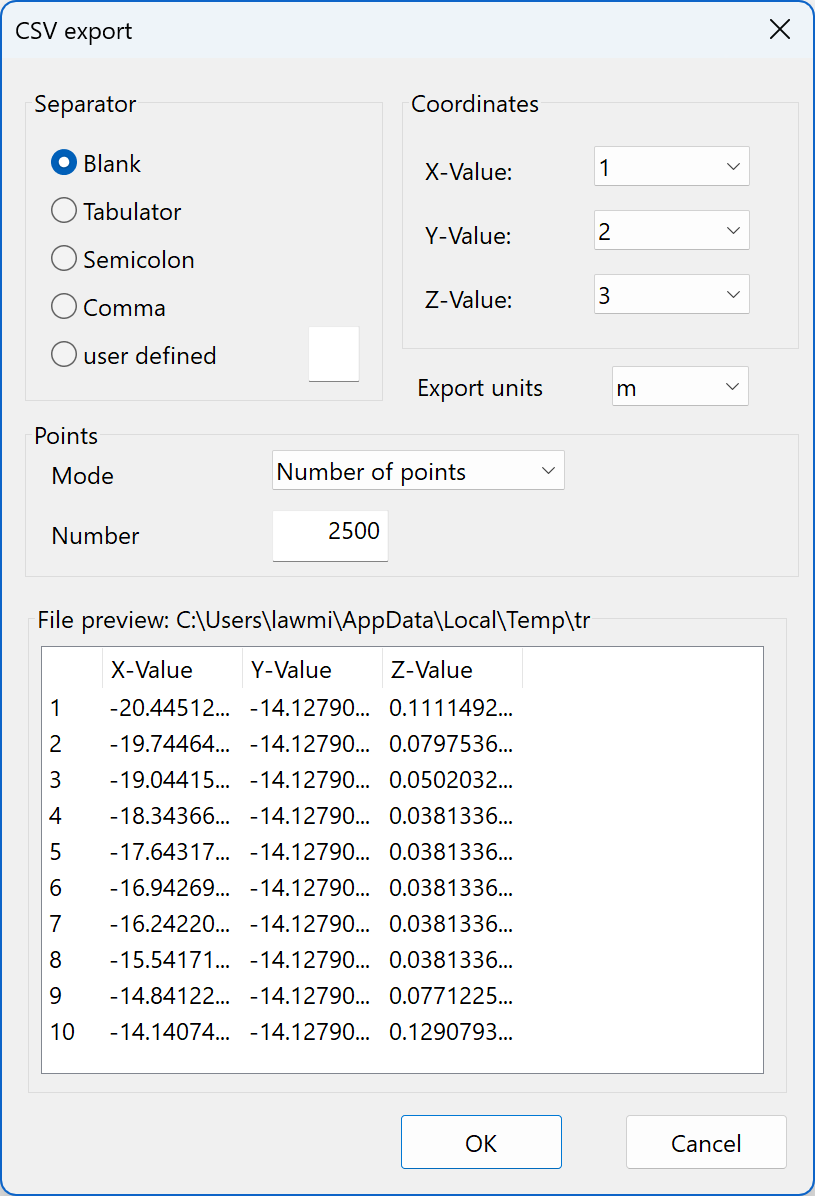Select the Semicolon separator option

[x=63, y=258]
